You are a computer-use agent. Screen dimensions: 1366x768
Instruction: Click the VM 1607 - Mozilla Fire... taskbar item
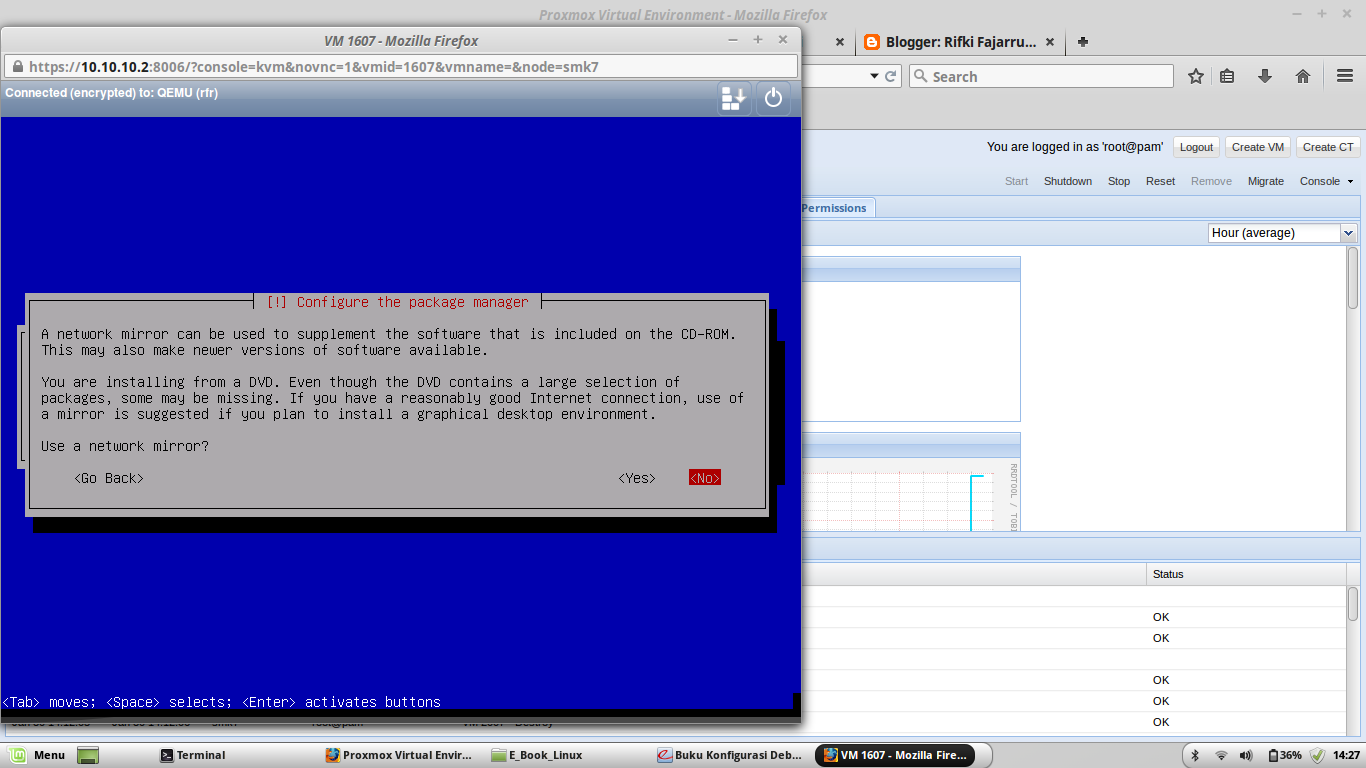coord(895,755)
